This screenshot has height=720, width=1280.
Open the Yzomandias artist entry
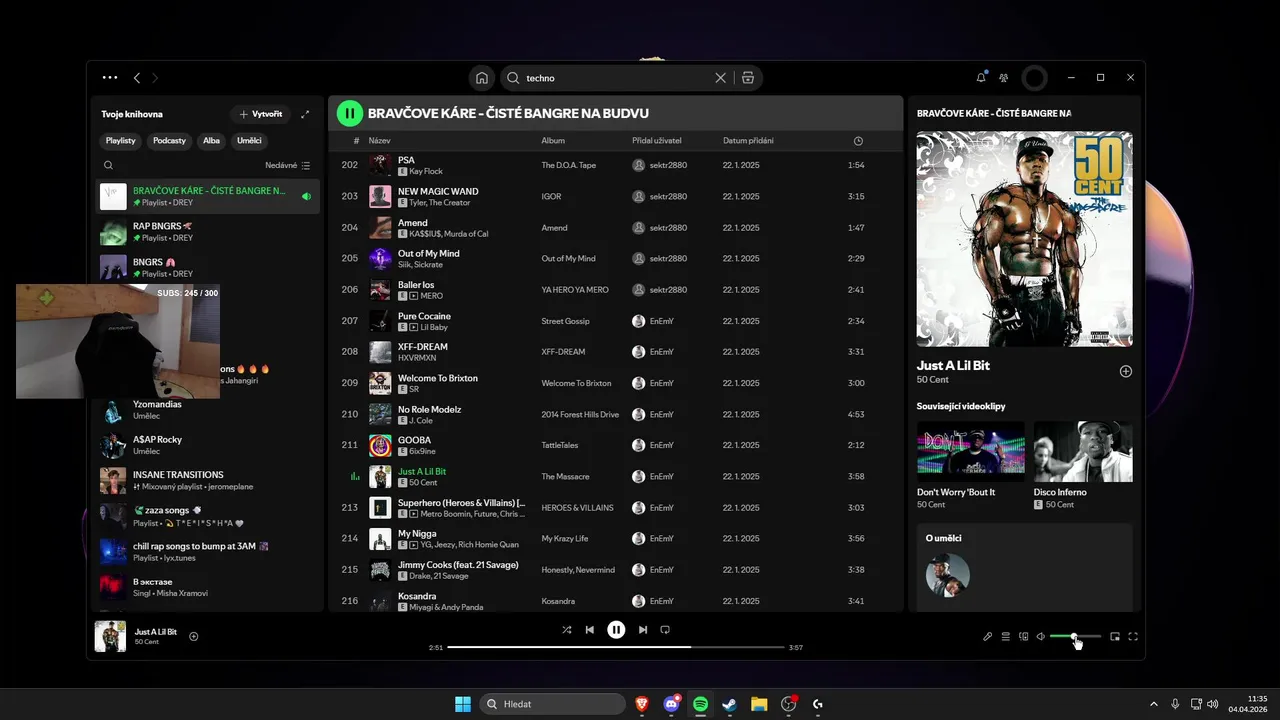pyautogui.click(x=208, y=409)
